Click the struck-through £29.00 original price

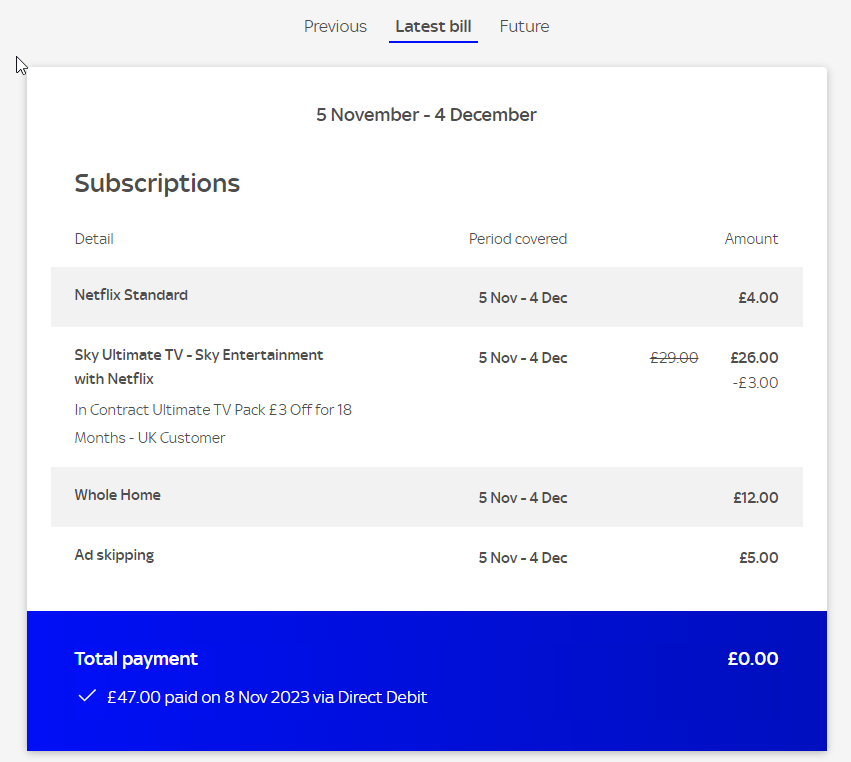click(674, 358)
